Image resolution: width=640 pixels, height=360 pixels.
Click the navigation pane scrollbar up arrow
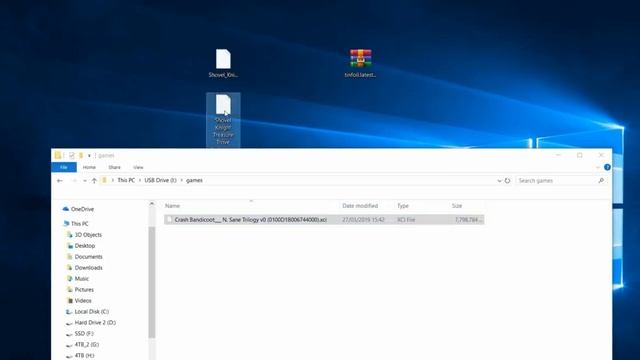[x=152, y=204]
